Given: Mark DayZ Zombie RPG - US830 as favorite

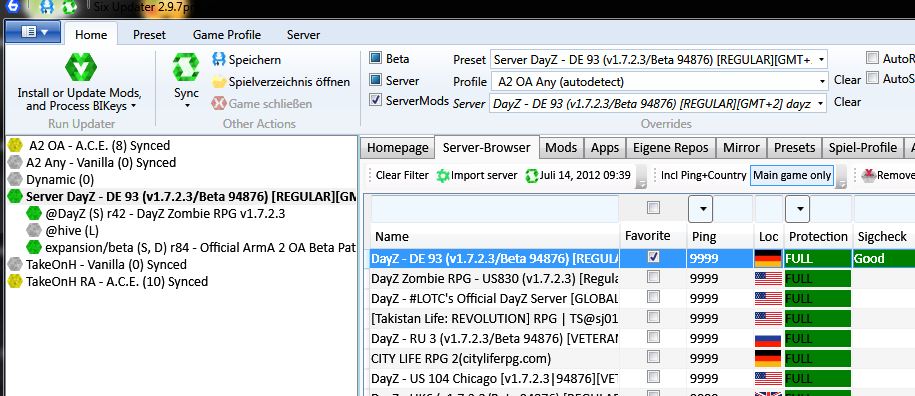Looking at the screenshot, I should [x=653, y=277].
